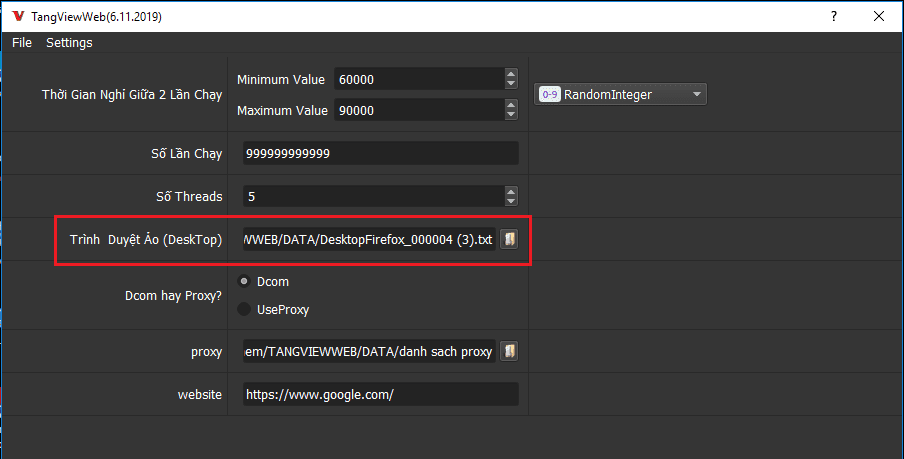This screenshot has width=904, height=459.
Task: Decrease Maximum Value with down arrow
Action: (511, 116)
